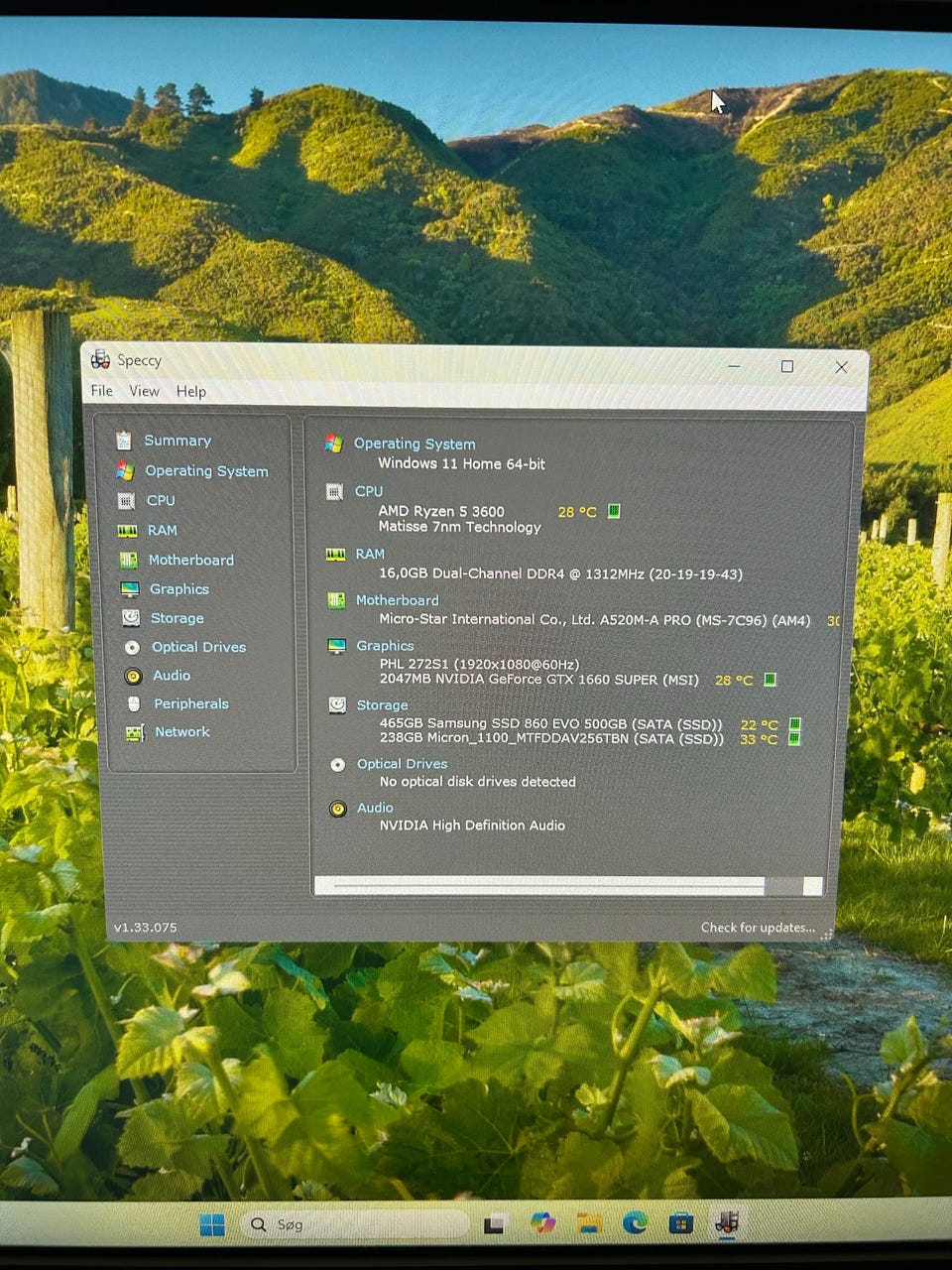Select Network in the sidebar
The image size is (952, 1270).
coord(181,731)
